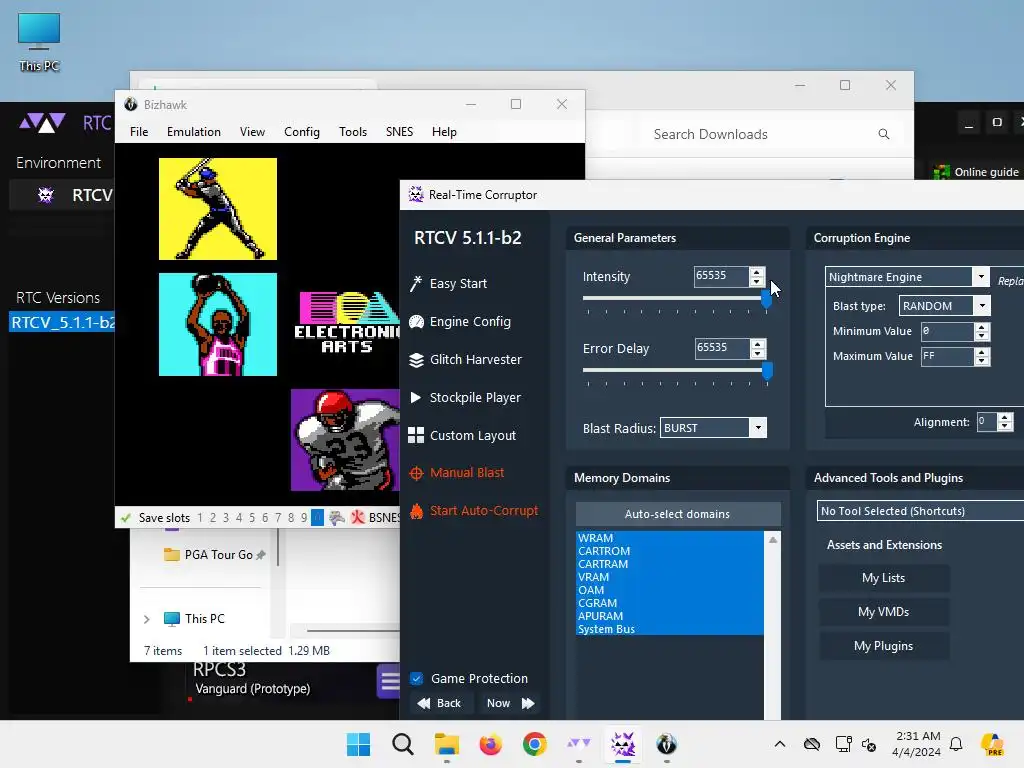Open Glitch Harvester layers icon
This screenshot has width=1024, height=768.
(x=416, y=360)
